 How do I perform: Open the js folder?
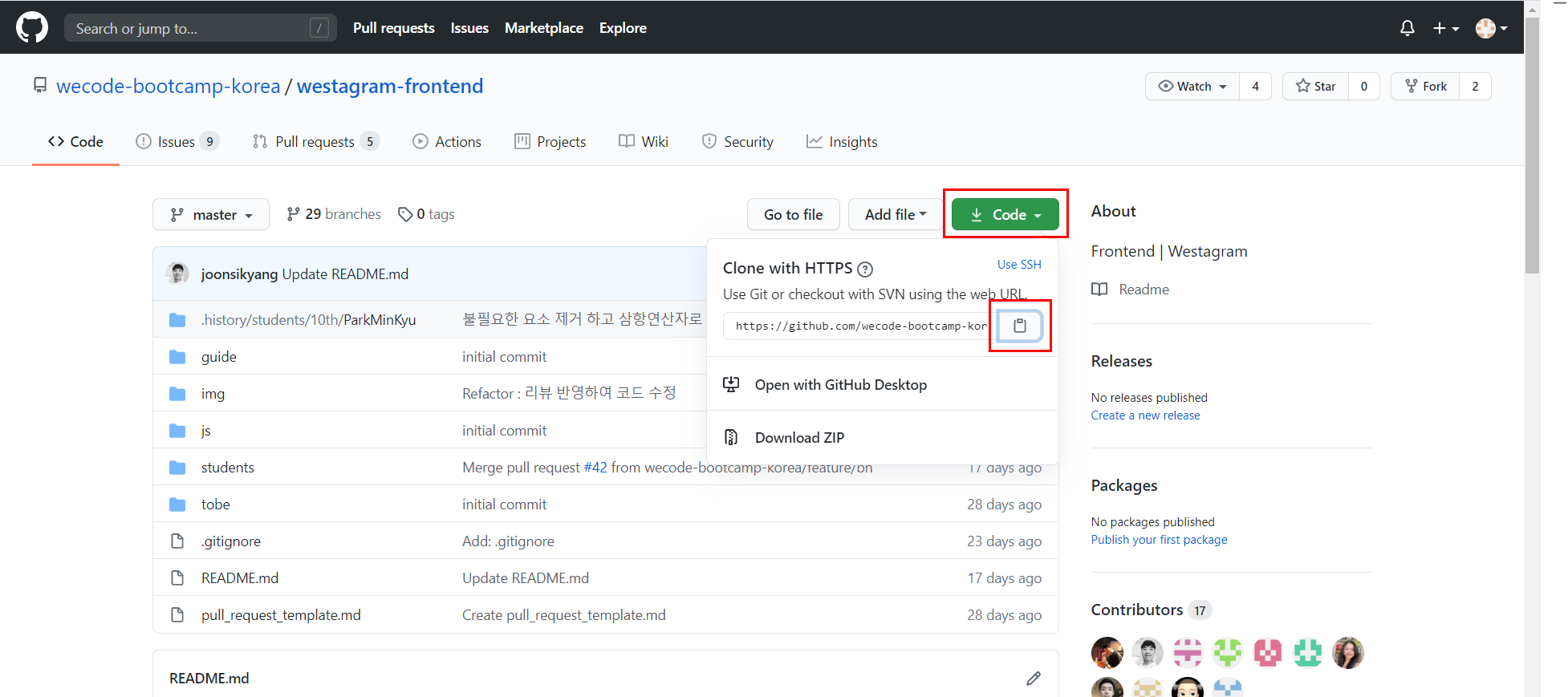pos(206,431)
